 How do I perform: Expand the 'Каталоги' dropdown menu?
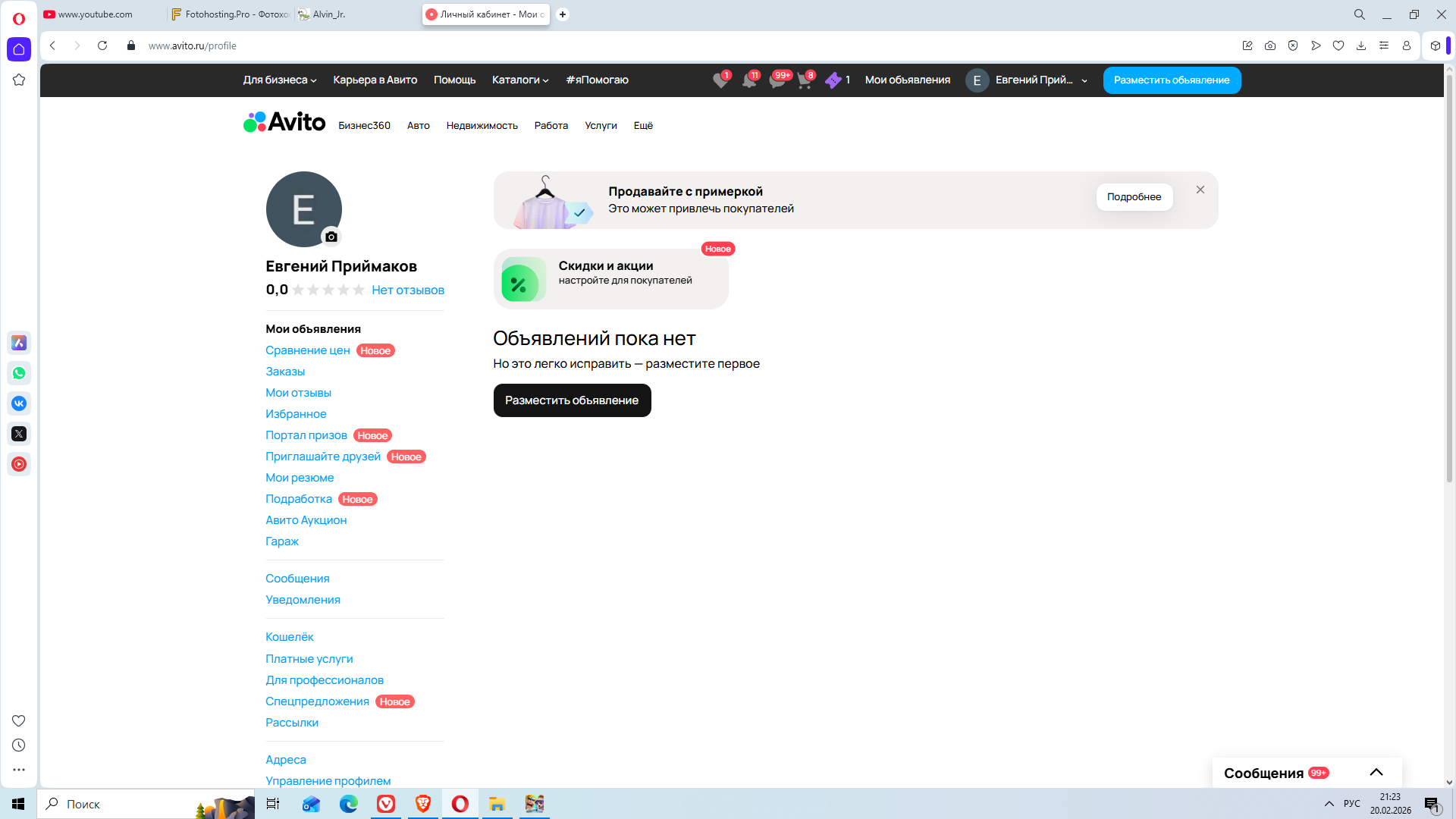pyautogui.click(x=519, y=80)
